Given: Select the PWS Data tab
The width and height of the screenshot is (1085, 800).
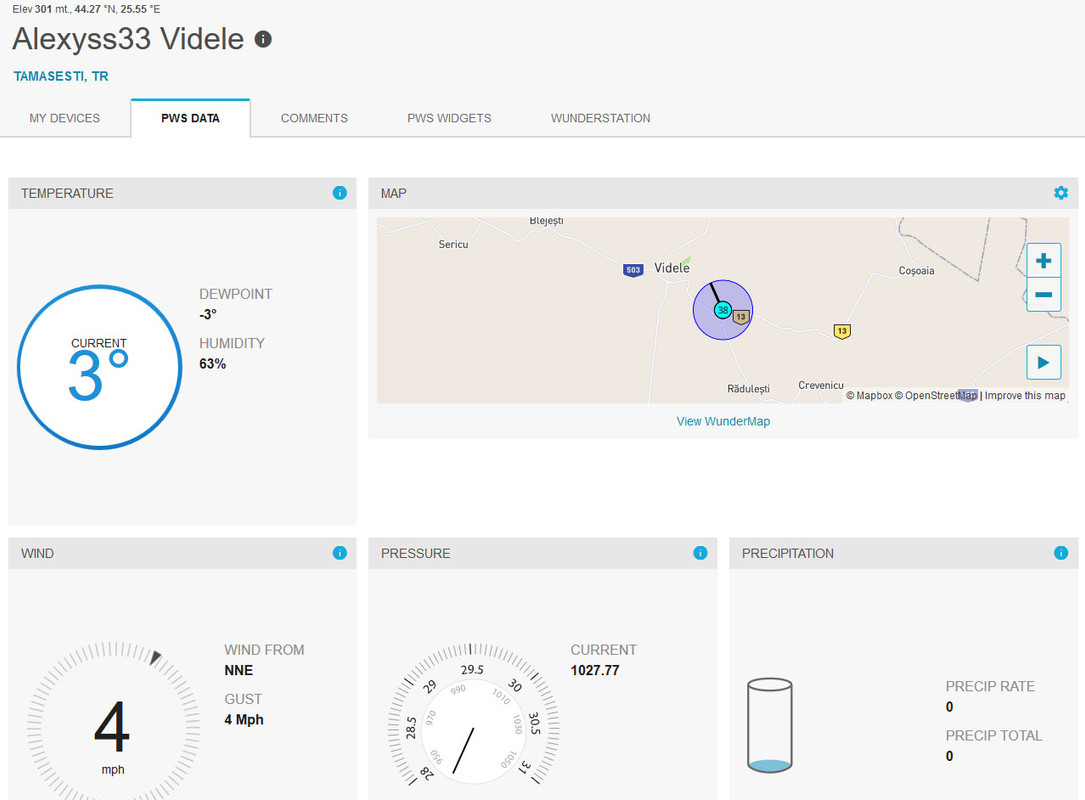Looking at the screenshot, I should (190, 118).
